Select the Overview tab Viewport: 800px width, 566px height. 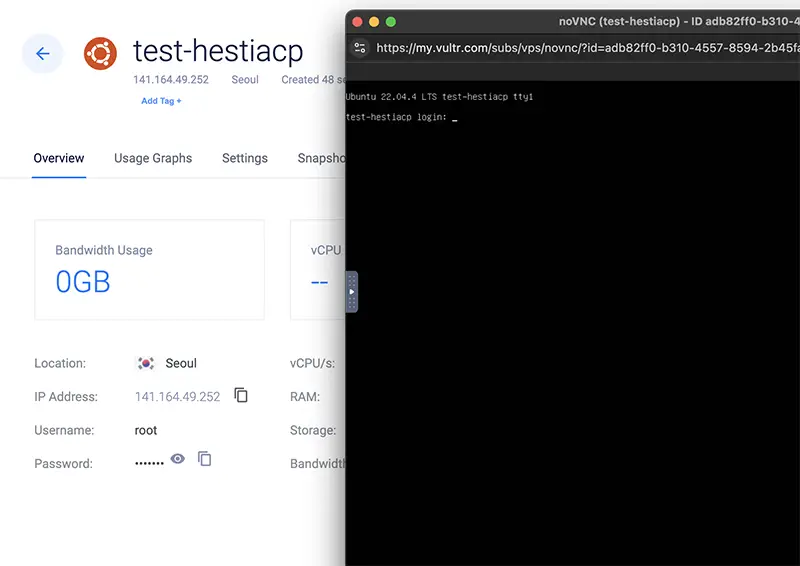(x=59, y=158)
